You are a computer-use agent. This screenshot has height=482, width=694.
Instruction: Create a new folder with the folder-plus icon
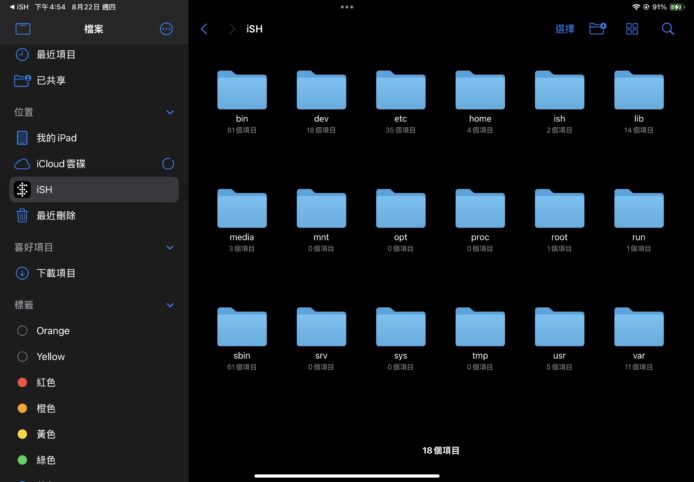(x=597, y=29)
